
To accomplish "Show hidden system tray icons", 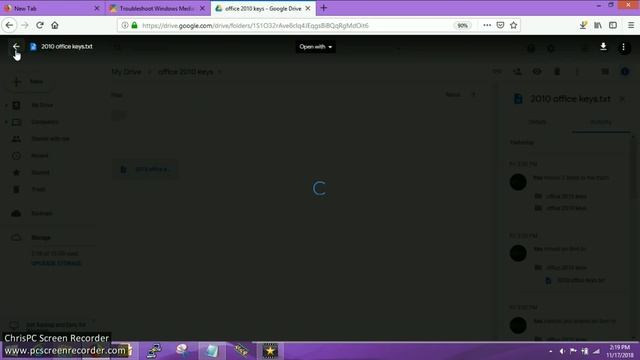I will 551,351.
